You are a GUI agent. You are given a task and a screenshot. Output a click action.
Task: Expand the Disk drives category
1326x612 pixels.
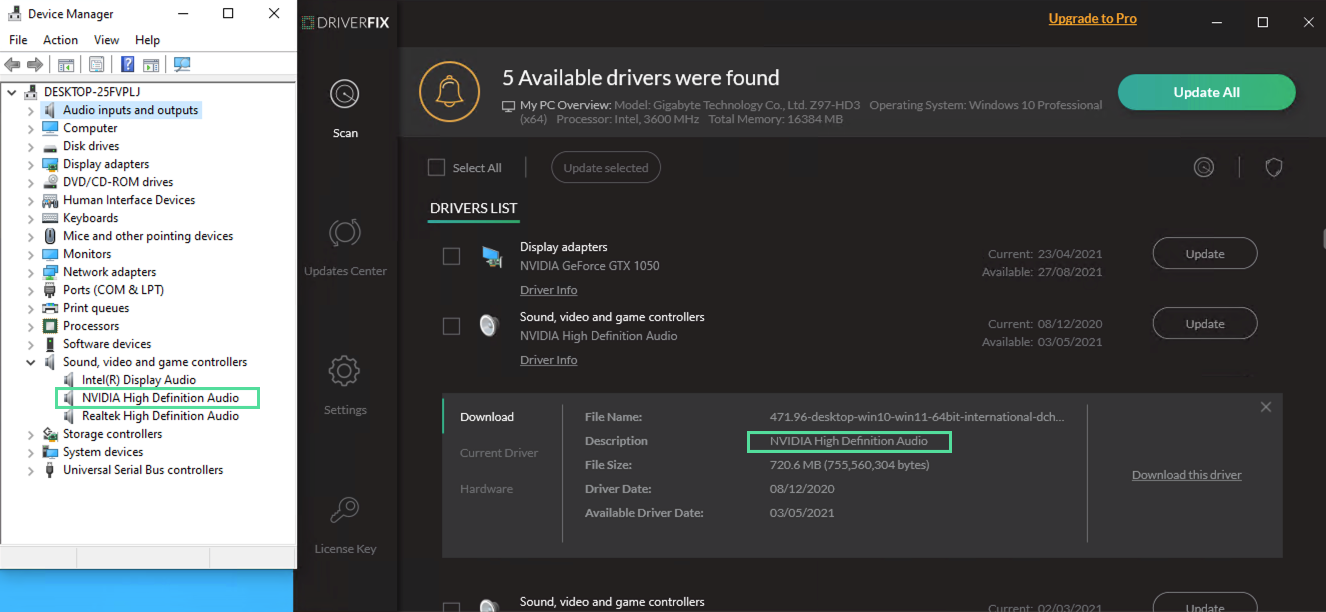pyautogui.click(x=31, y=146)
